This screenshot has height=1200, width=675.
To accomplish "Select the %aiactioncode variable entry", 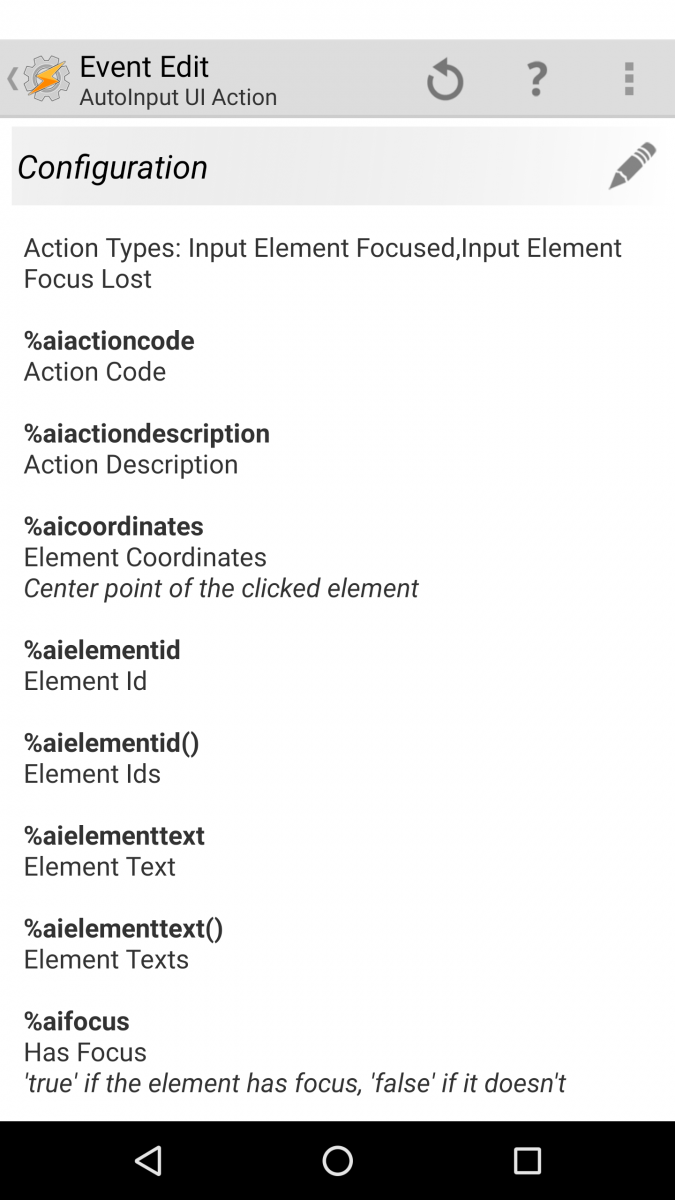I will point(108,340).
